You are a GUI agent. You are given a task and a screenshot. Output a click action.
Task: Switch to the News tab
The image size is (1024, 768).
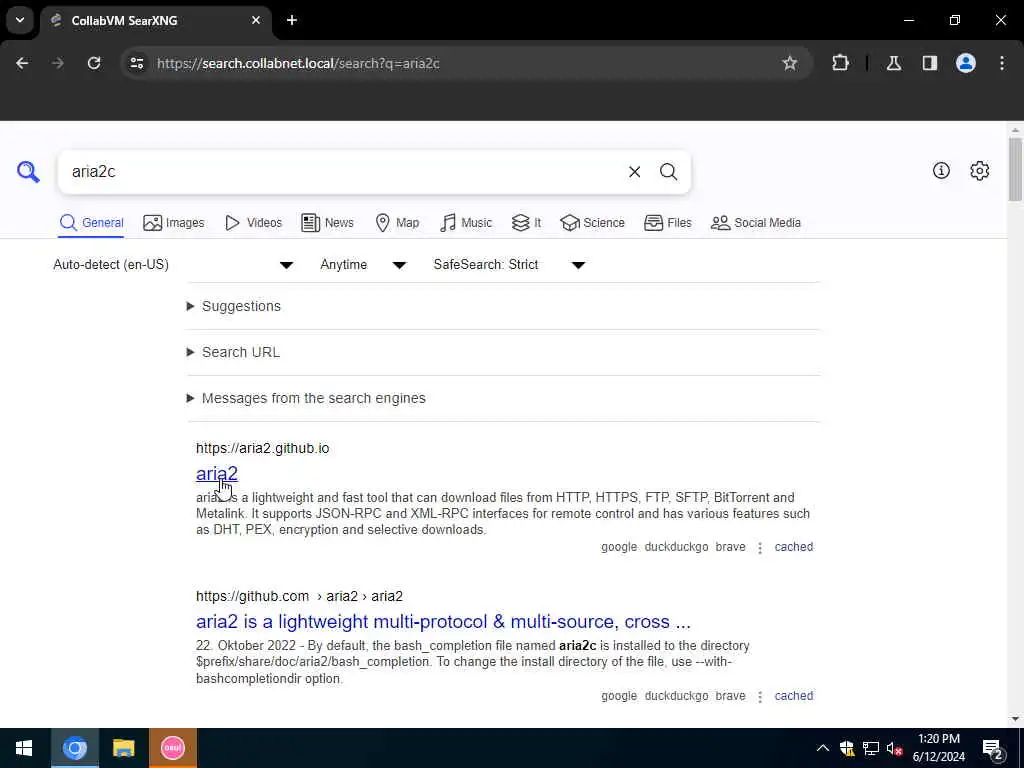click(x=327, y=223)
